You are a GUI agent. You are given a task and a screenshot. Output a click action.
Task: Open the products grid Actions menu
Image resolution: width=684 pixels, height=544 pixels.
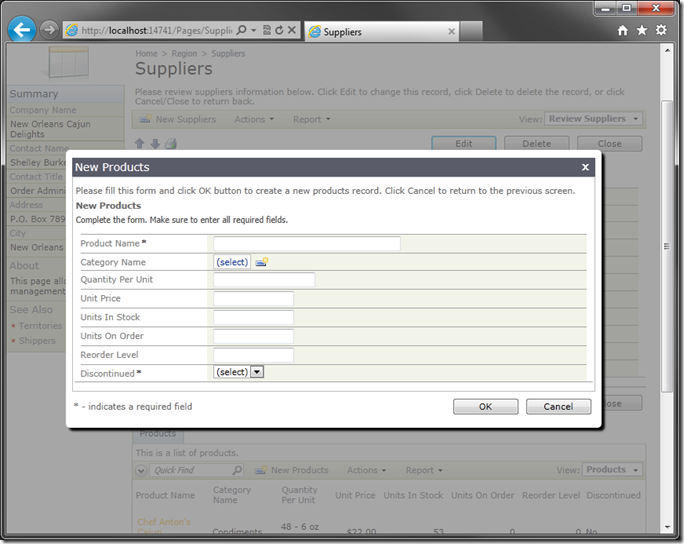366,470
